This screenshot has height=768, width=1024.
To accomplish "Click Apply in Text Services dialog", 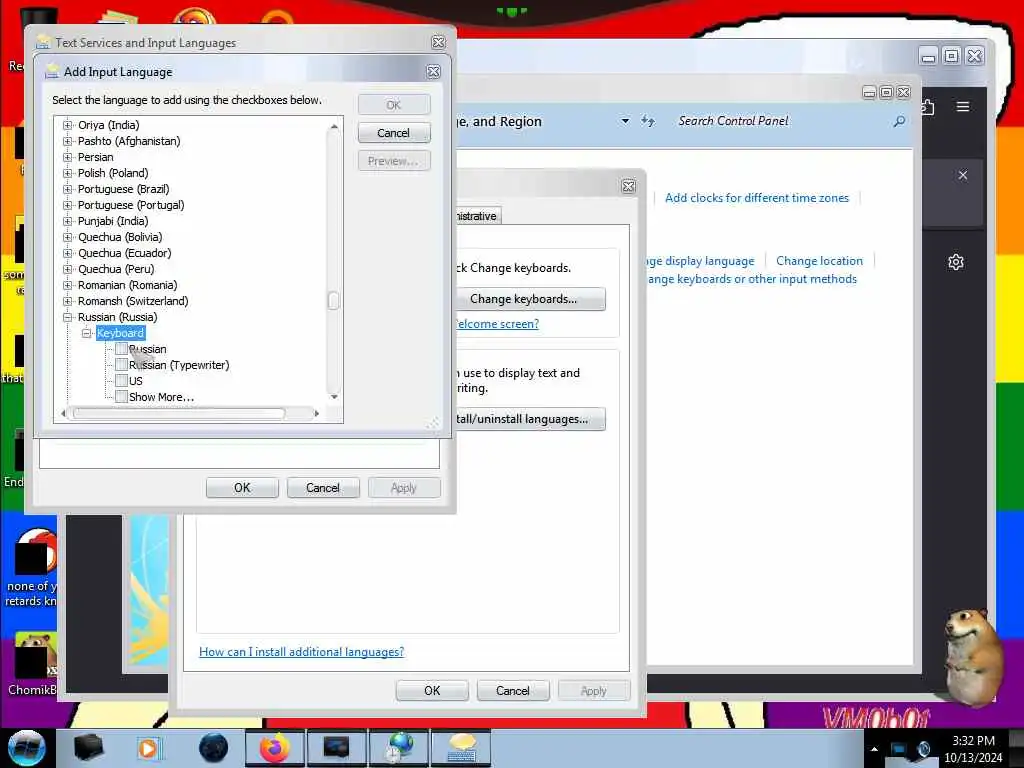I will pos(404,488).
